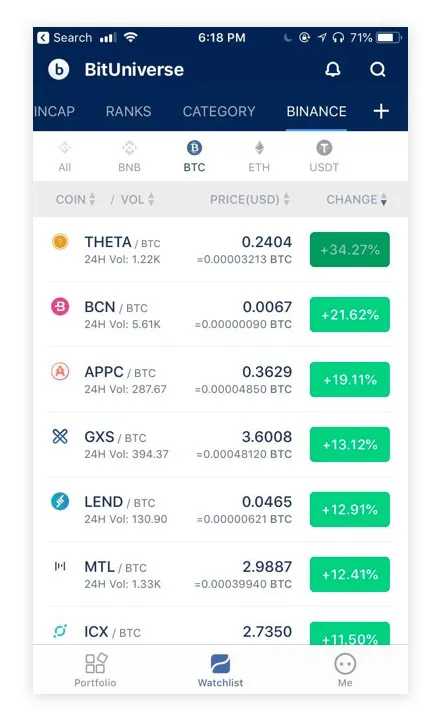Tap GXS +13.12% change button
Image resolution: width=440 pixels, height=721 pixels.
(x=350, y=445)
